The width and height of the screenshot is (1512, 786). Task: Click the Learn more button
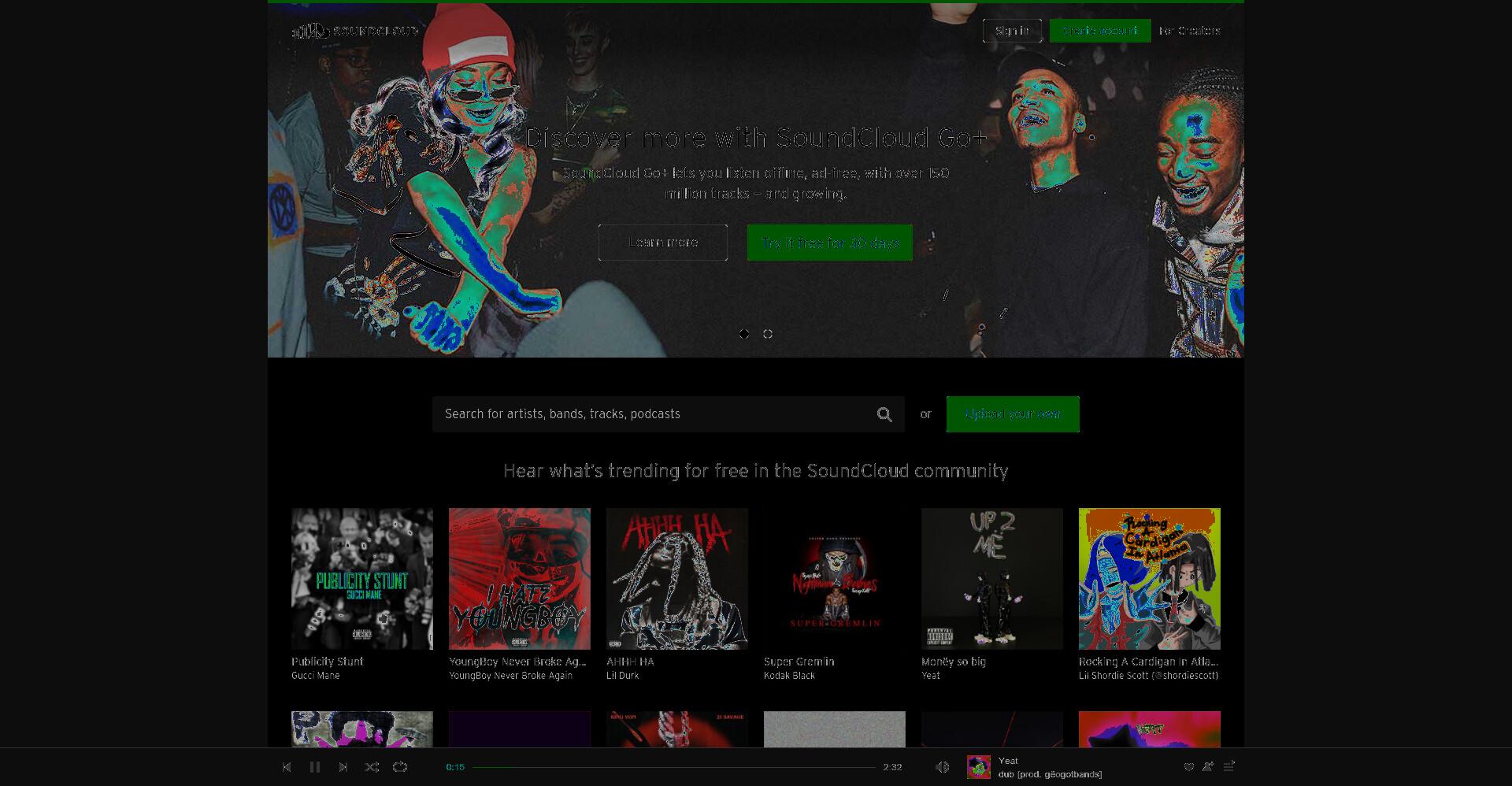663,243
